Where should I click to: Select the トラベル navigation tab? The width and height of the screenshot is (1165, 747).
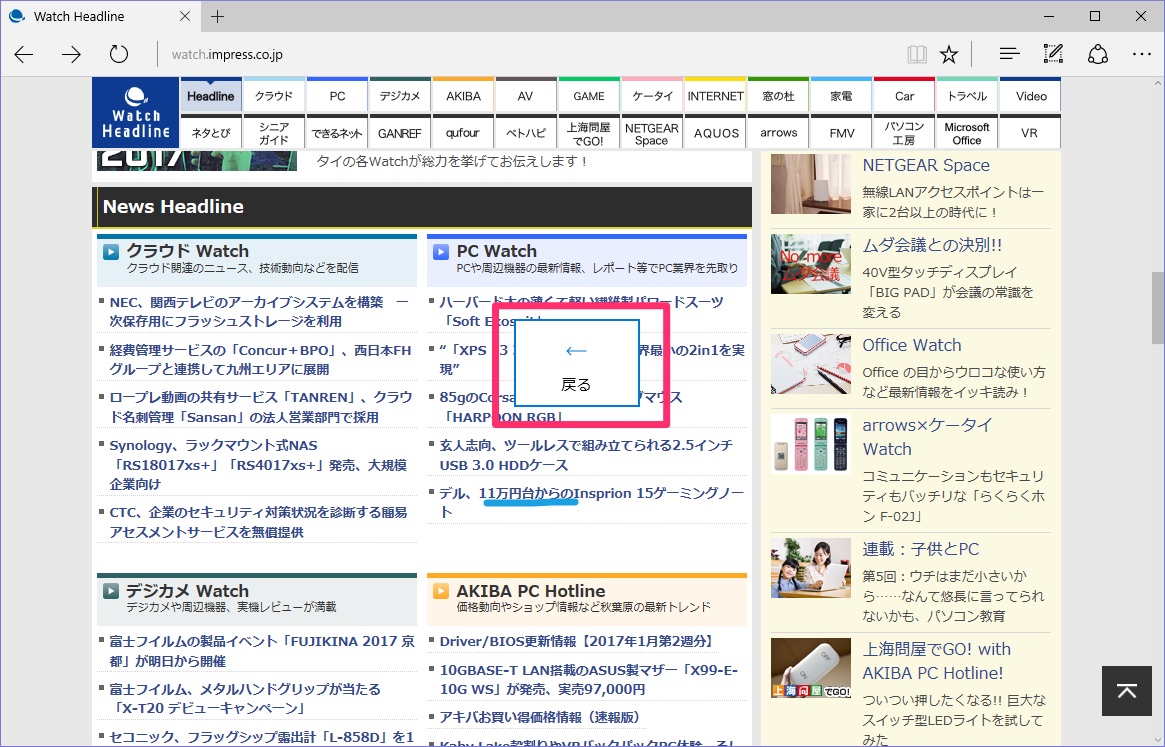pos(967,95)
